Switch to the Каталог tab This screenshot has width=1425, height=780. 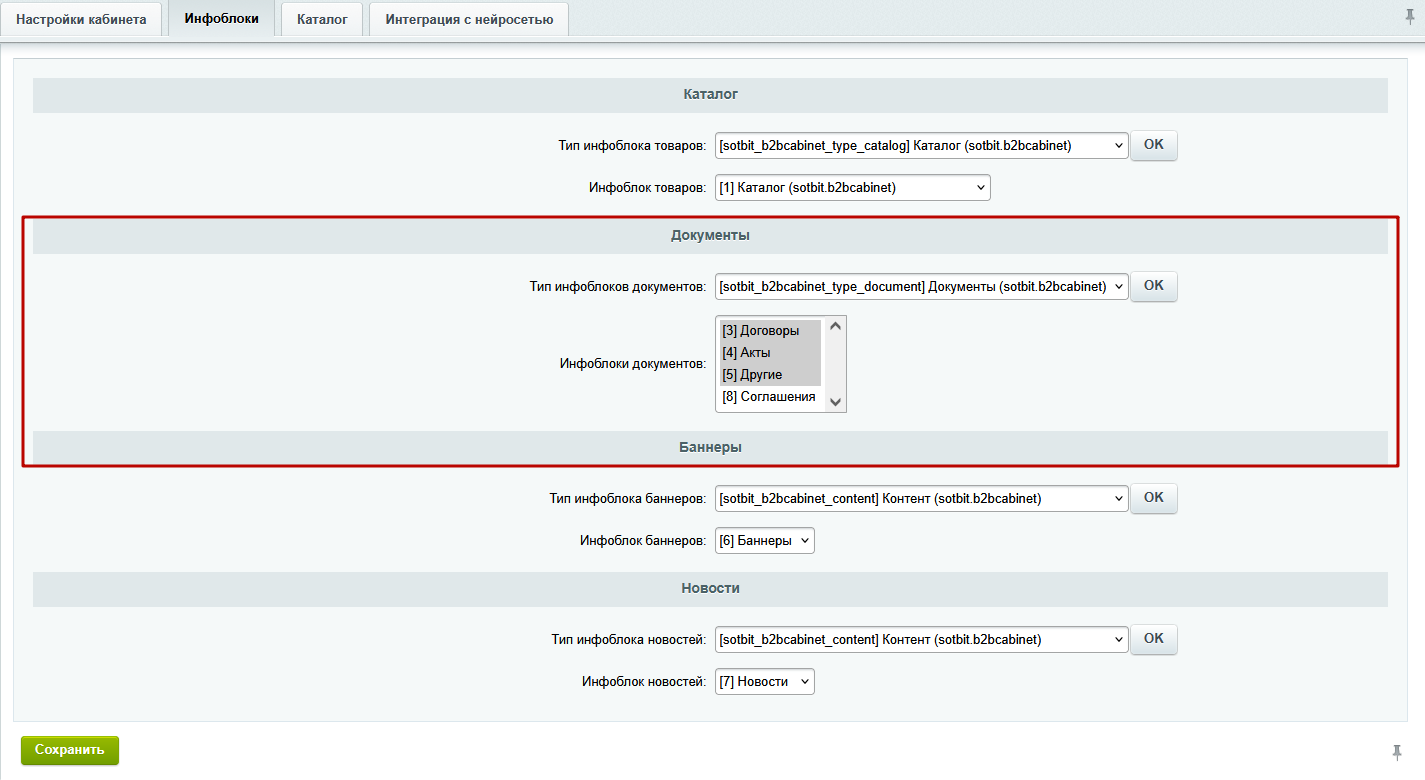click(x=322, y=19)
